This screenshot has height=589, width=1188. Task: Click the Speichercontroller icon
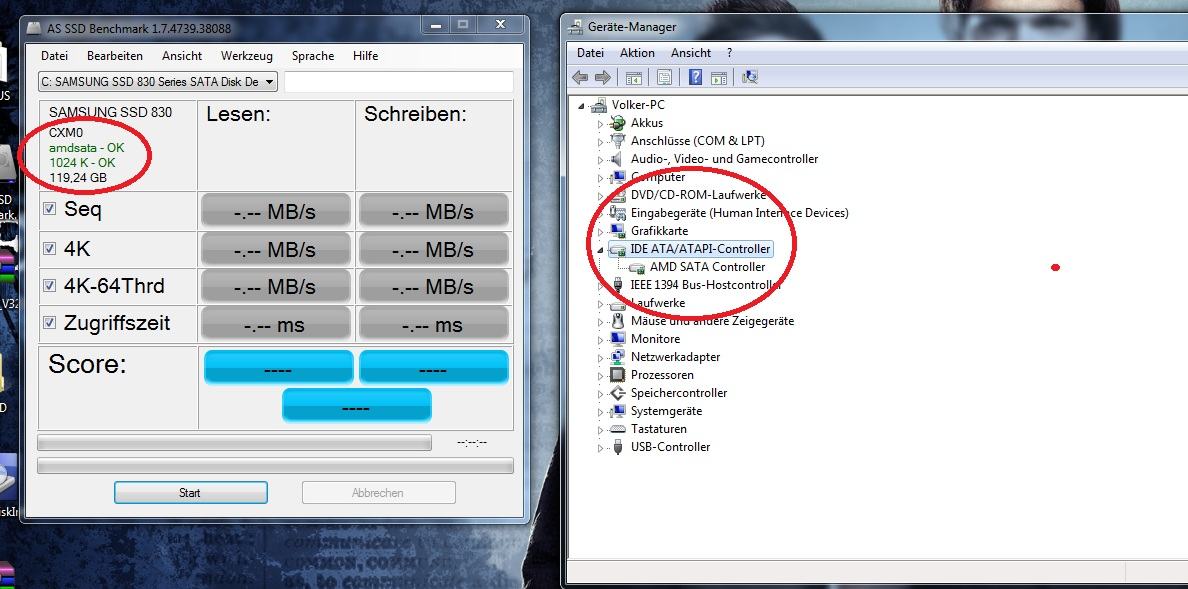click(617, 393)
